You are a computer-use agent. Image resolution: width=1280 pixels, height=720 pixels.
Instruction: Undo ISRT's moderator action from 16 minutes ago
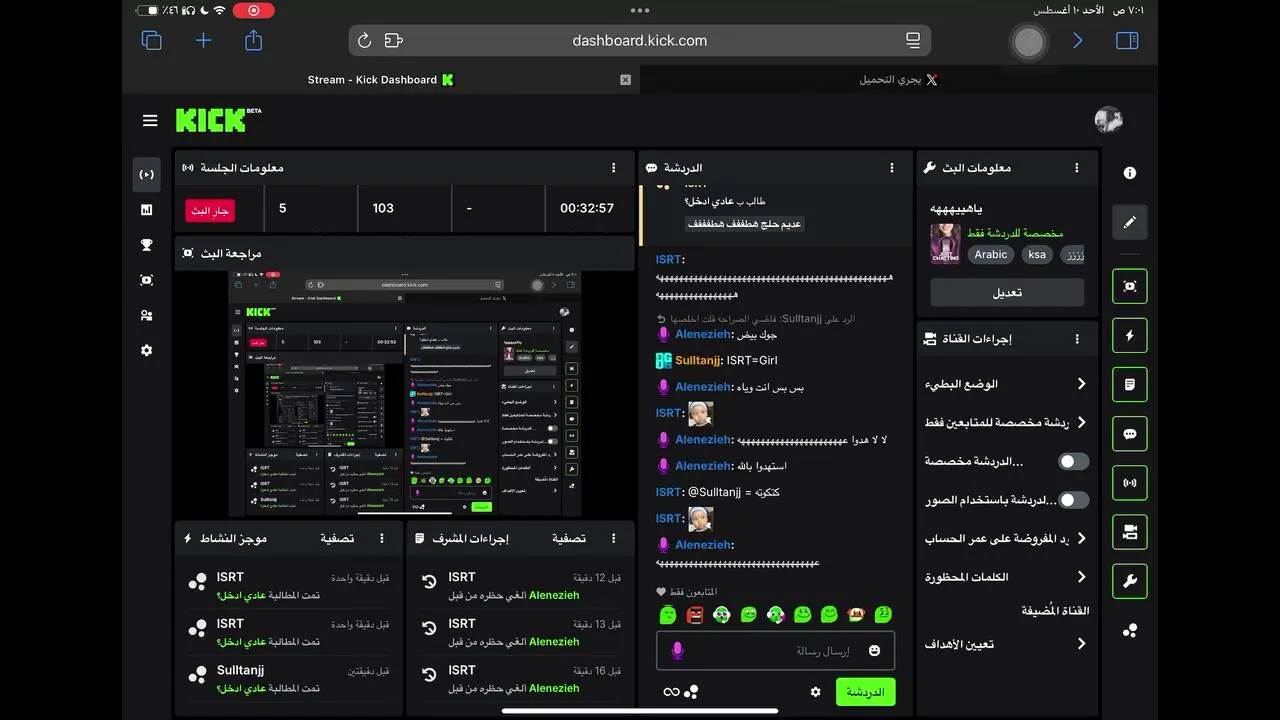pos(429,675)
